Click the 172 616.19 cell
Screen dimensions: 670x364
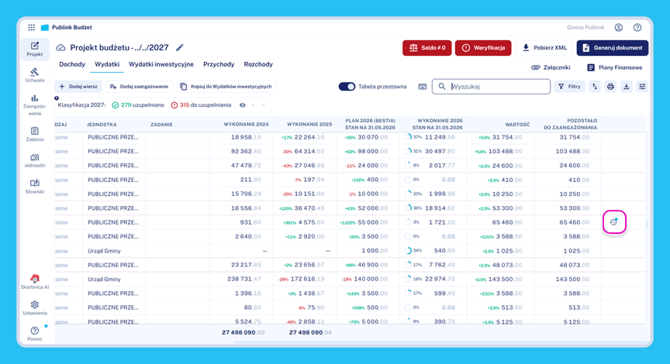(307, 279)
